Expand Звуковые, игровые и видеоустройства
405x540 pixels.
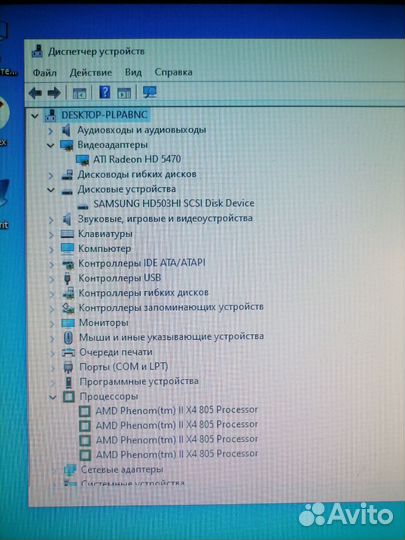coord(51,220)
